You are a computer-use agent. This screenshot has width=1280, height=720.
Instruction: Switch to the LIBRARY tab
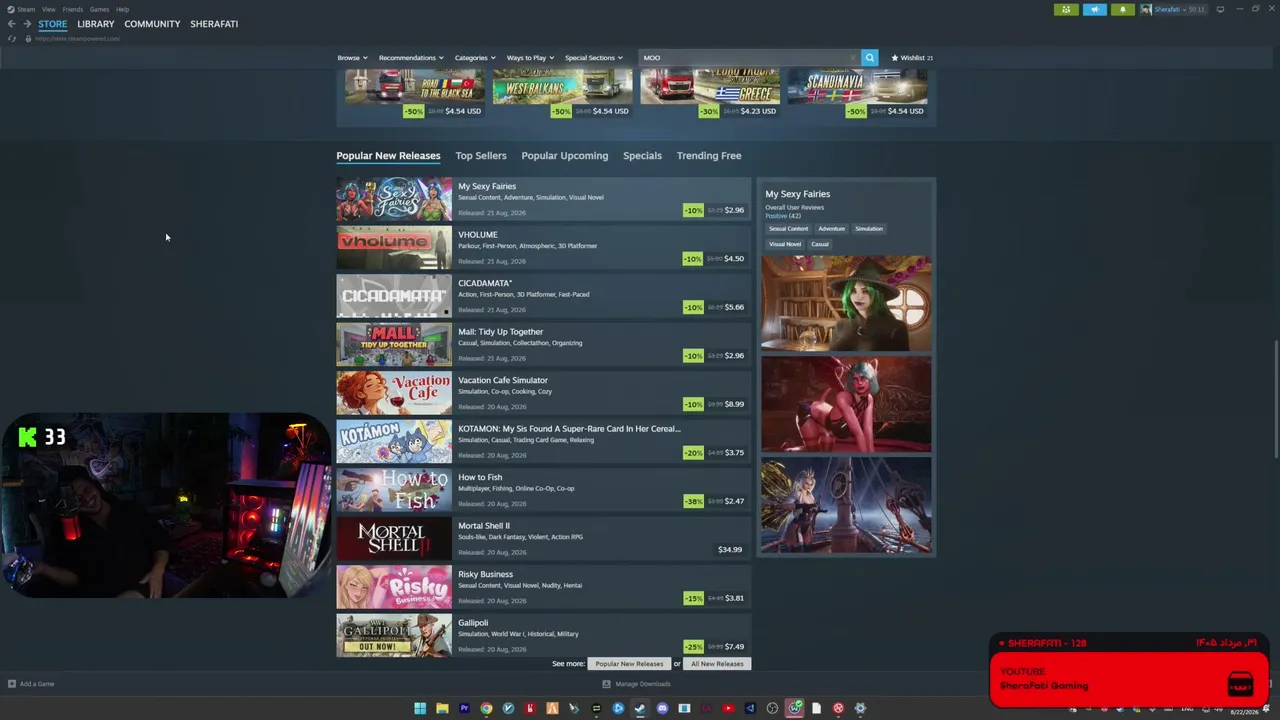96,24
